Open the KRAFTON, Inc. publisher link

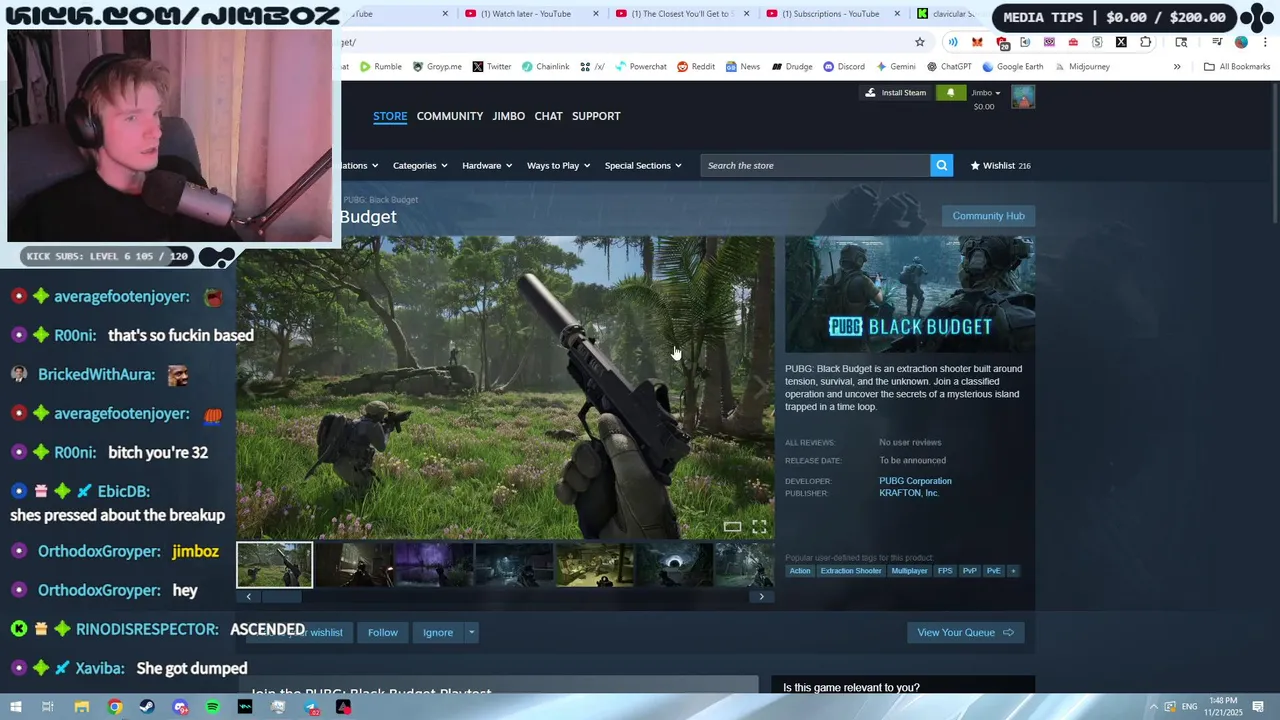(x=909, y=493)
